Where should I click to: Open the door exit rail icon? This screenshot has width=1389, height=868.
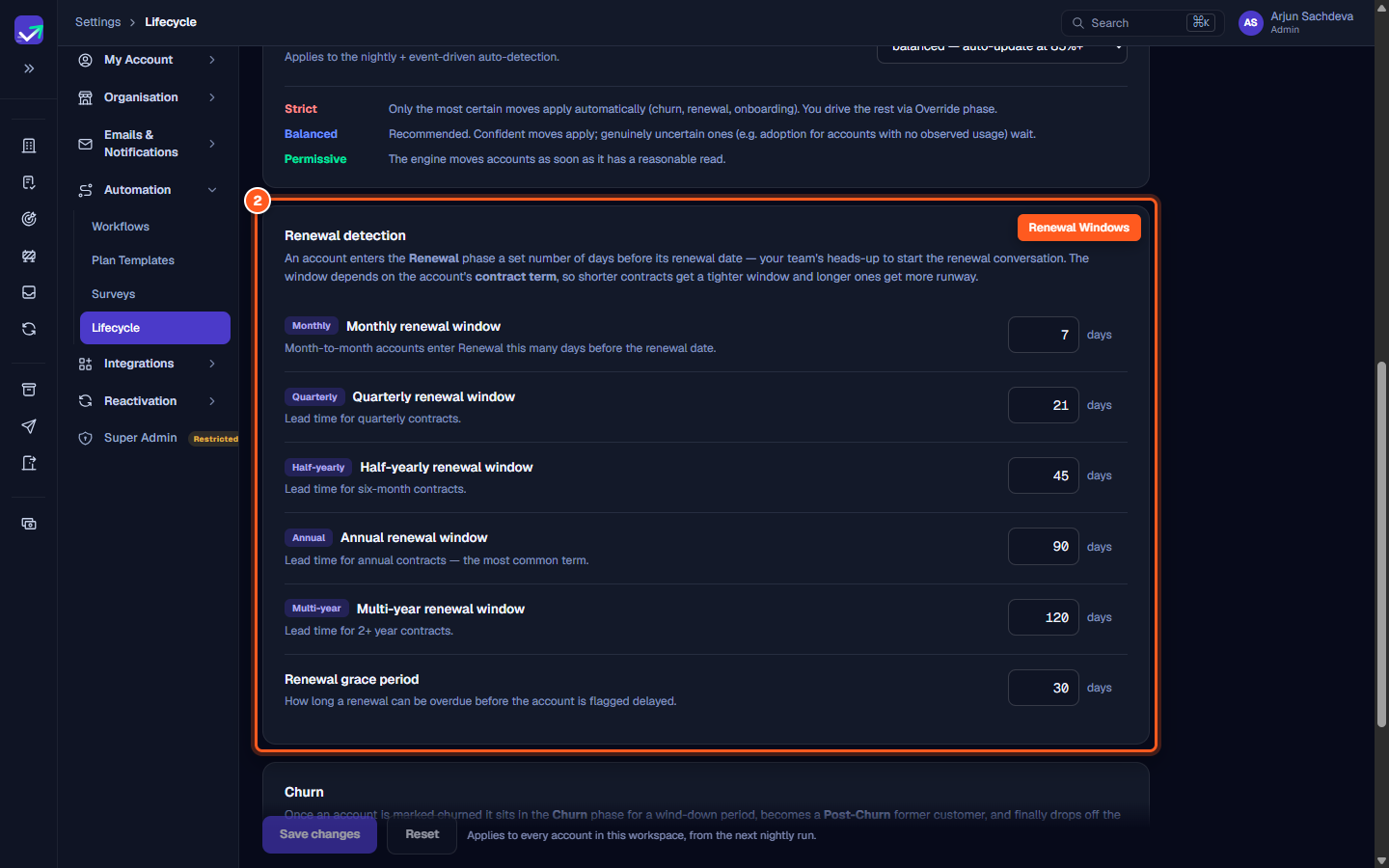[29, 463]
